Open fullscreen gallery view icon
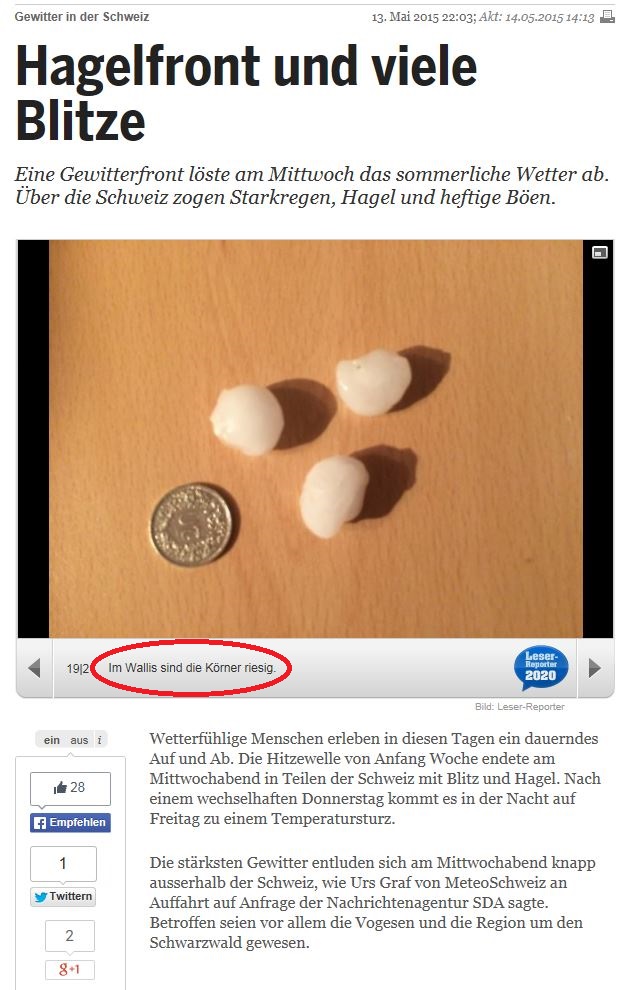631x990 pixels. click(599, 253)
